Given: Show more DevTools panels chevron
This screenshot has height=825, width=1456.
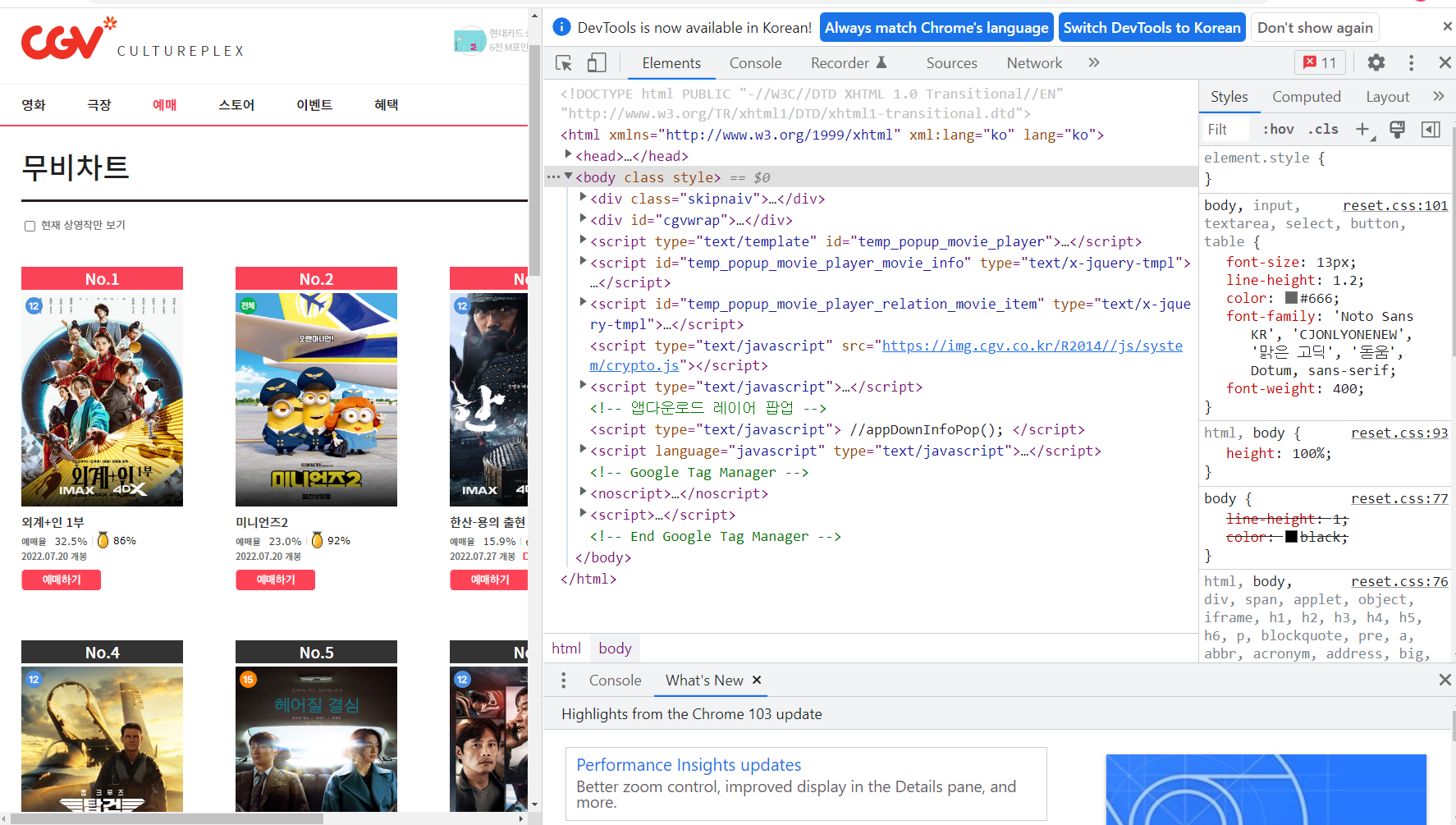Looking at the screenshot, I should 1094,62.
